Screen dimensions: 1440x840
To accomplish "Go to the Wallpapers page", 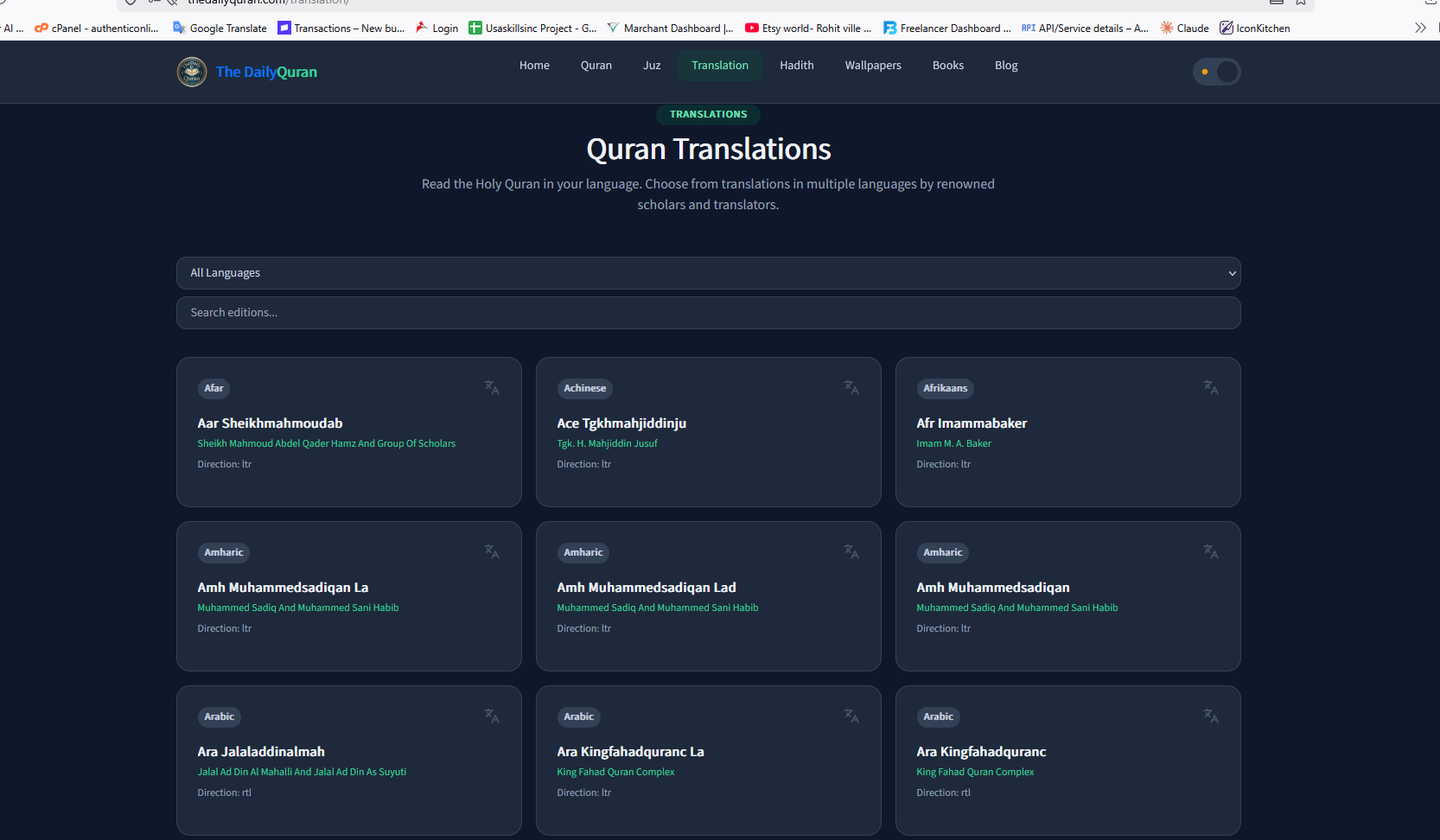I will (873, 66).
